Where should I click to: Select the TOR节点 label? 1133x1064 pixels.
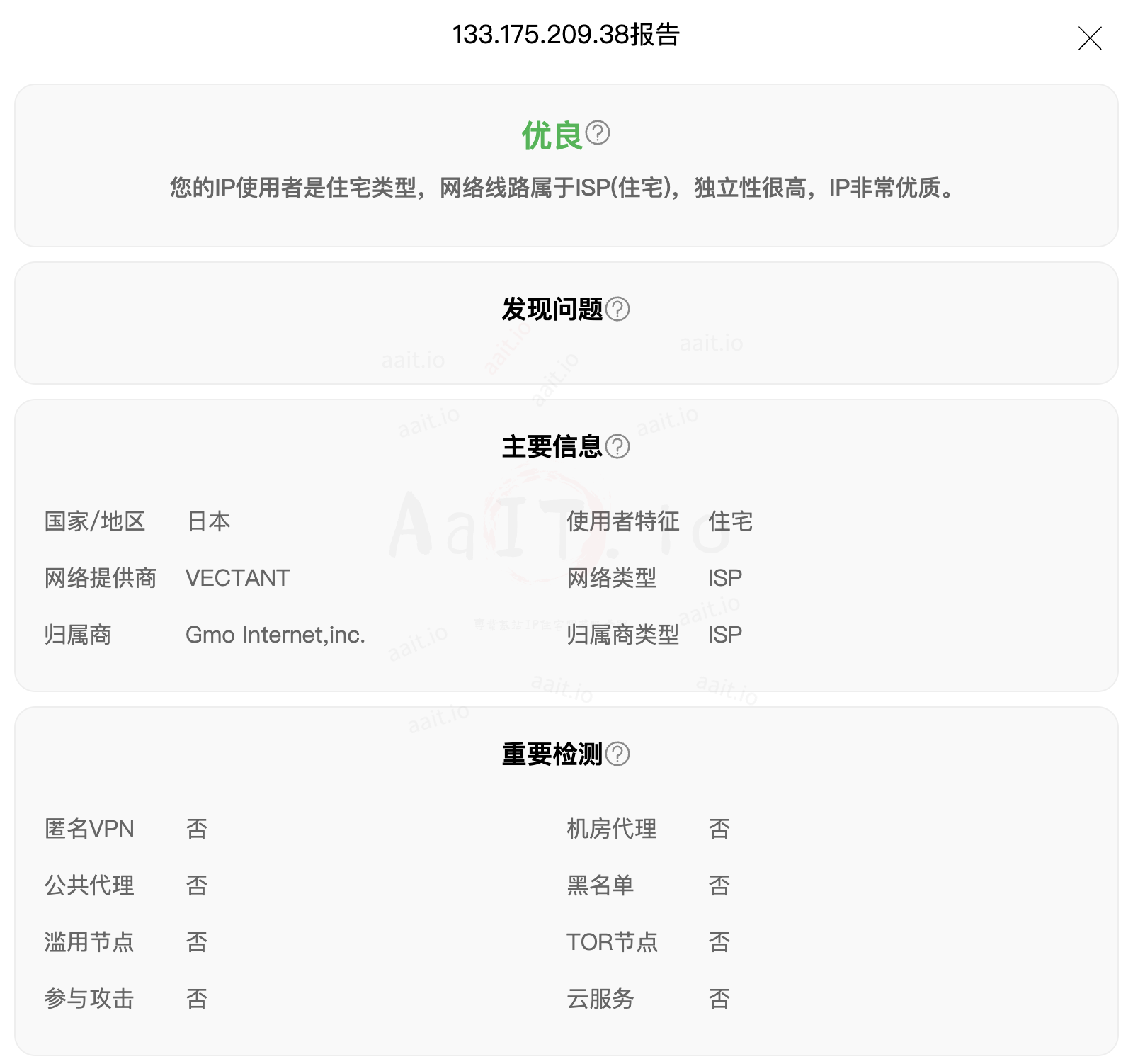[613, 942]
